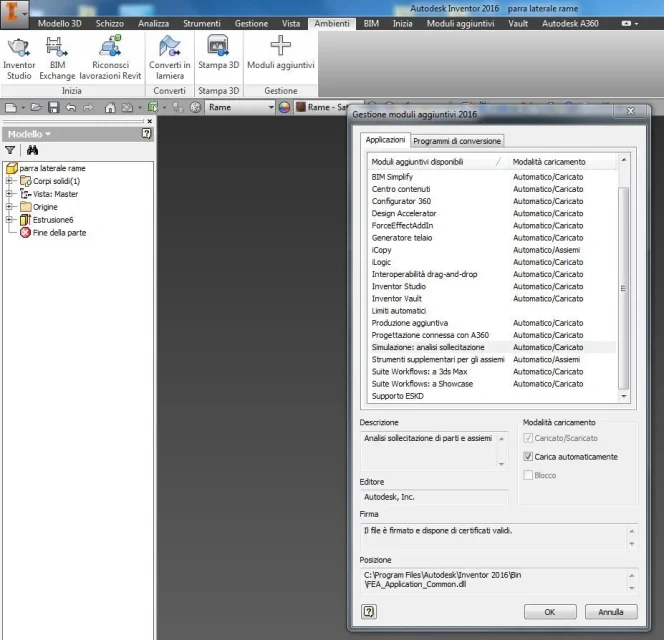Select iLogic add-in row
This screenshot has width=664, height=640.
click(x=491, y=262)
